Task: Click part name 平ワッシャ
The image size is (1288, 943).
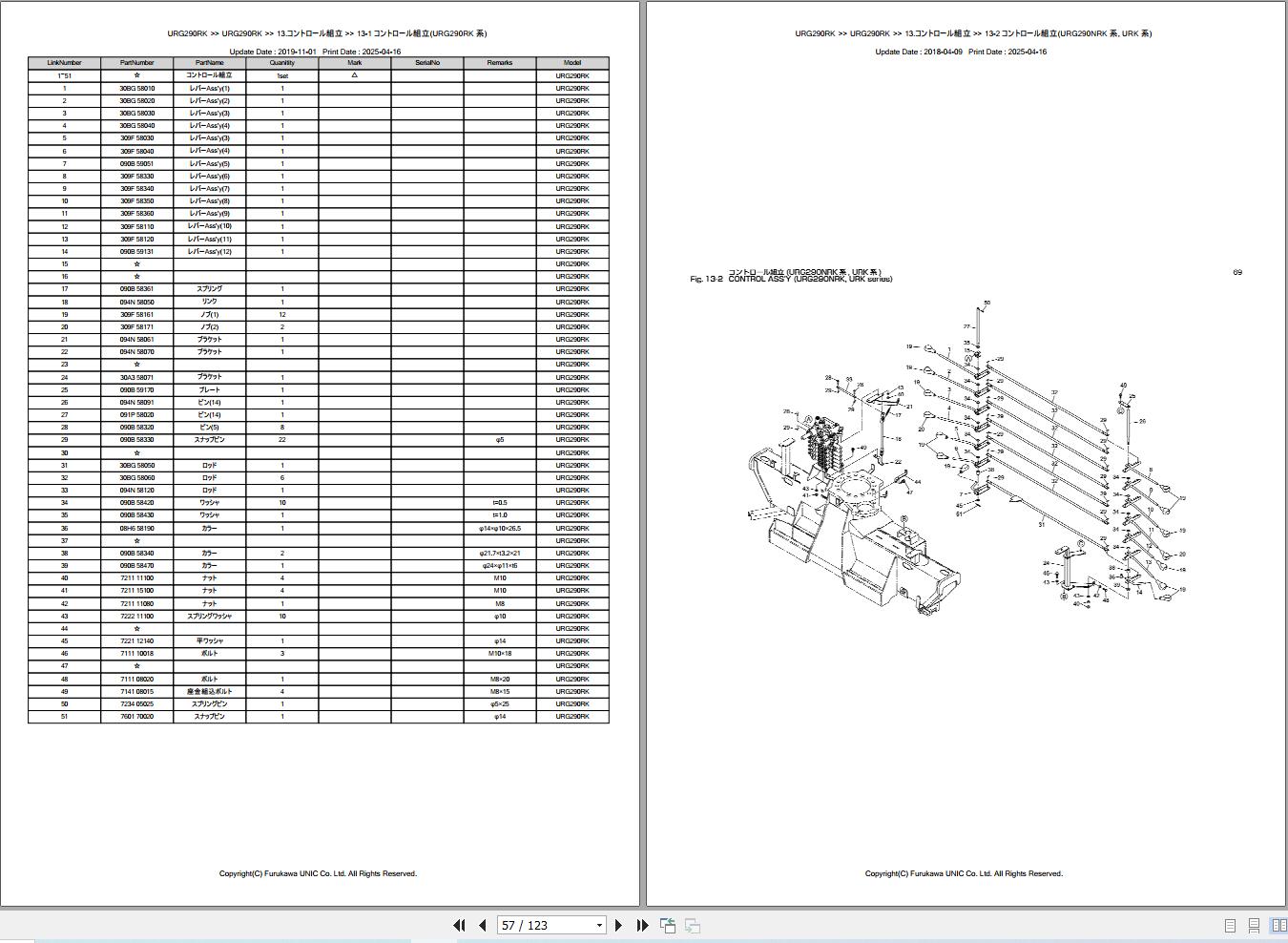Action: [209, 640]
